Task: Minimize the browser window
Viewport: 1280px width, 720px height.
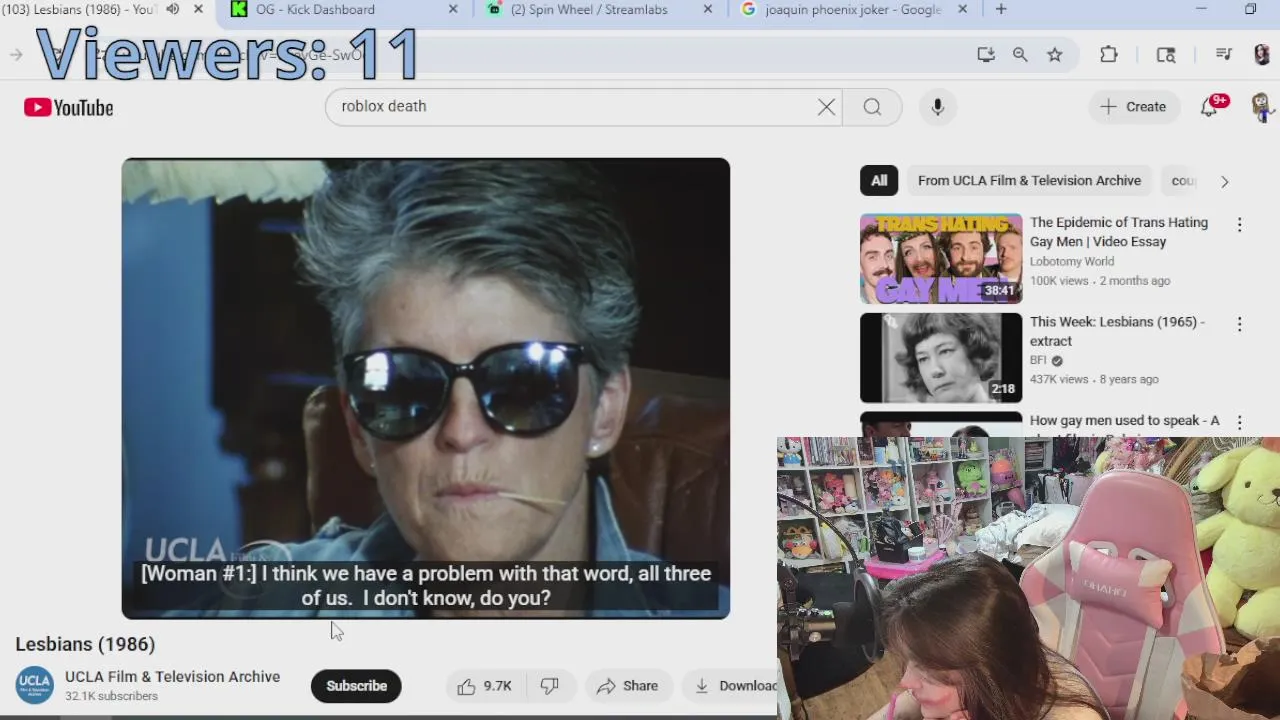Action: (x=1201, y=10)
